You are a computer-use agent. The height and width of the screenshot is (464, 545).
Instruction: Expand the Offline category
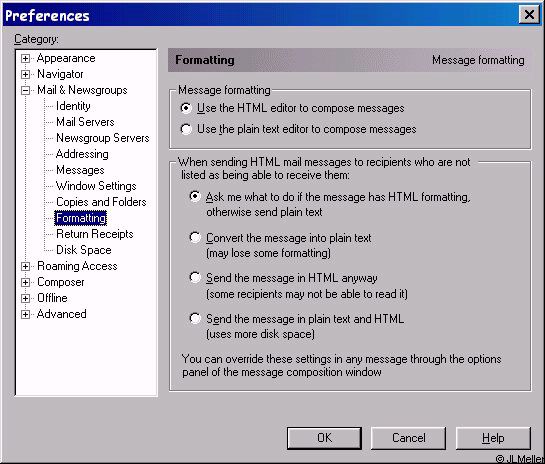pyautogui.click(x=25, y=299)
